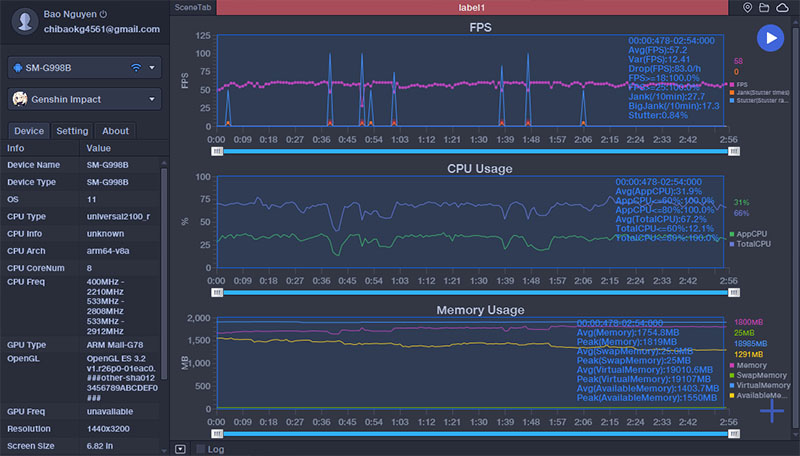Click the Genshin Impact app icon

(20, 99)
